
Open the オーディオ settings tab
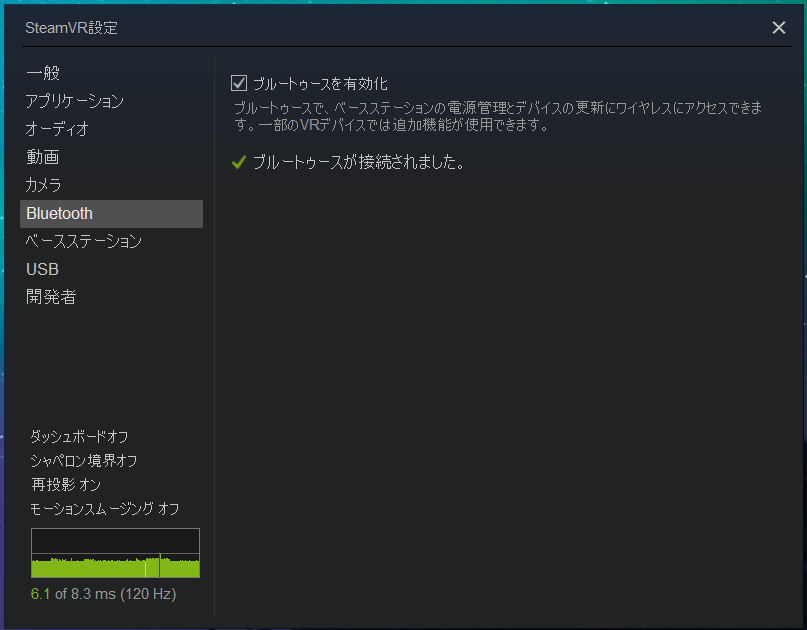pyautogui.click(x=57, y=129)
